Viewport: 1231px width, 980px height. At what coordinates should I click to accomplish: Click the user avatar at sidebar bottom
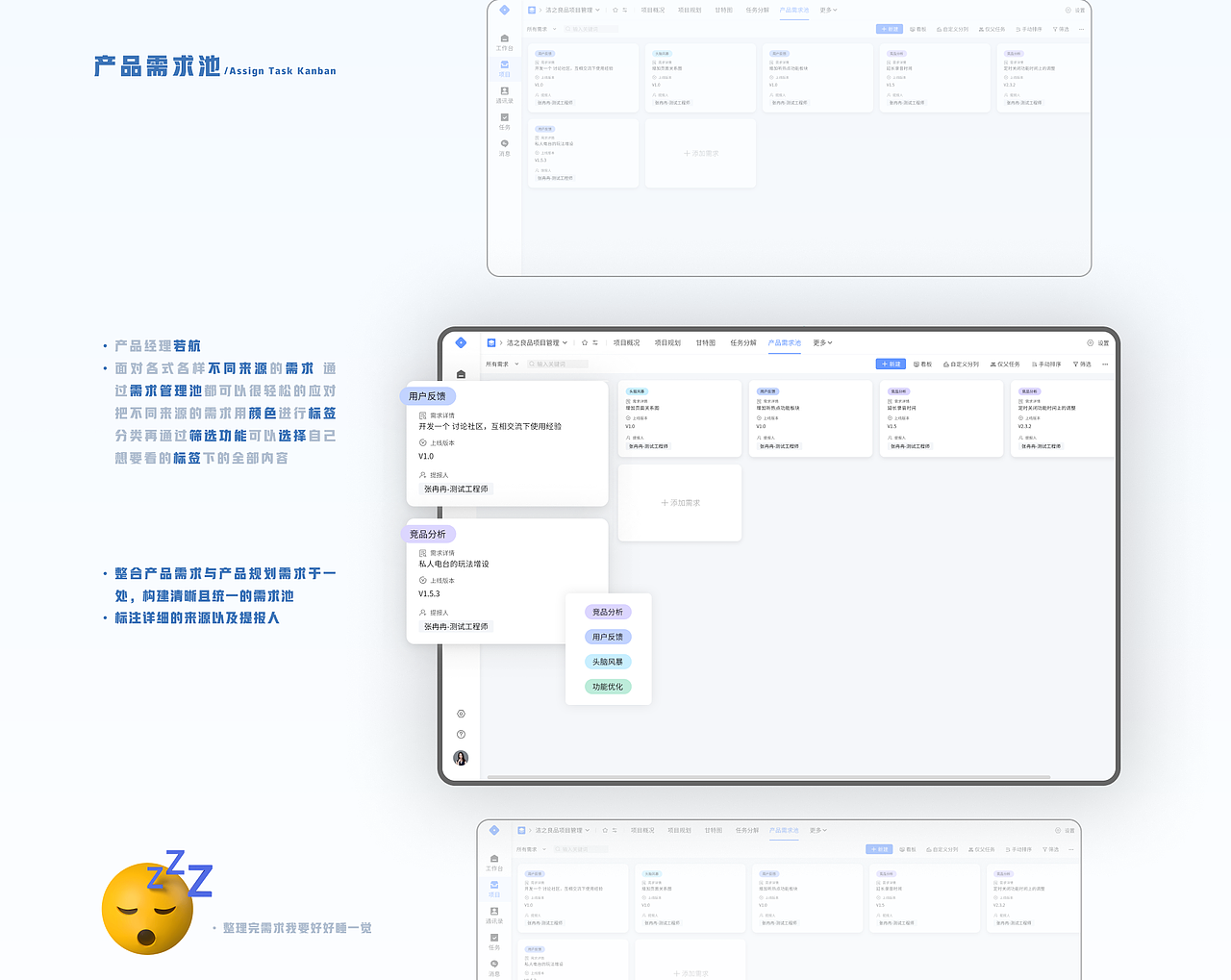pos(460,758)
